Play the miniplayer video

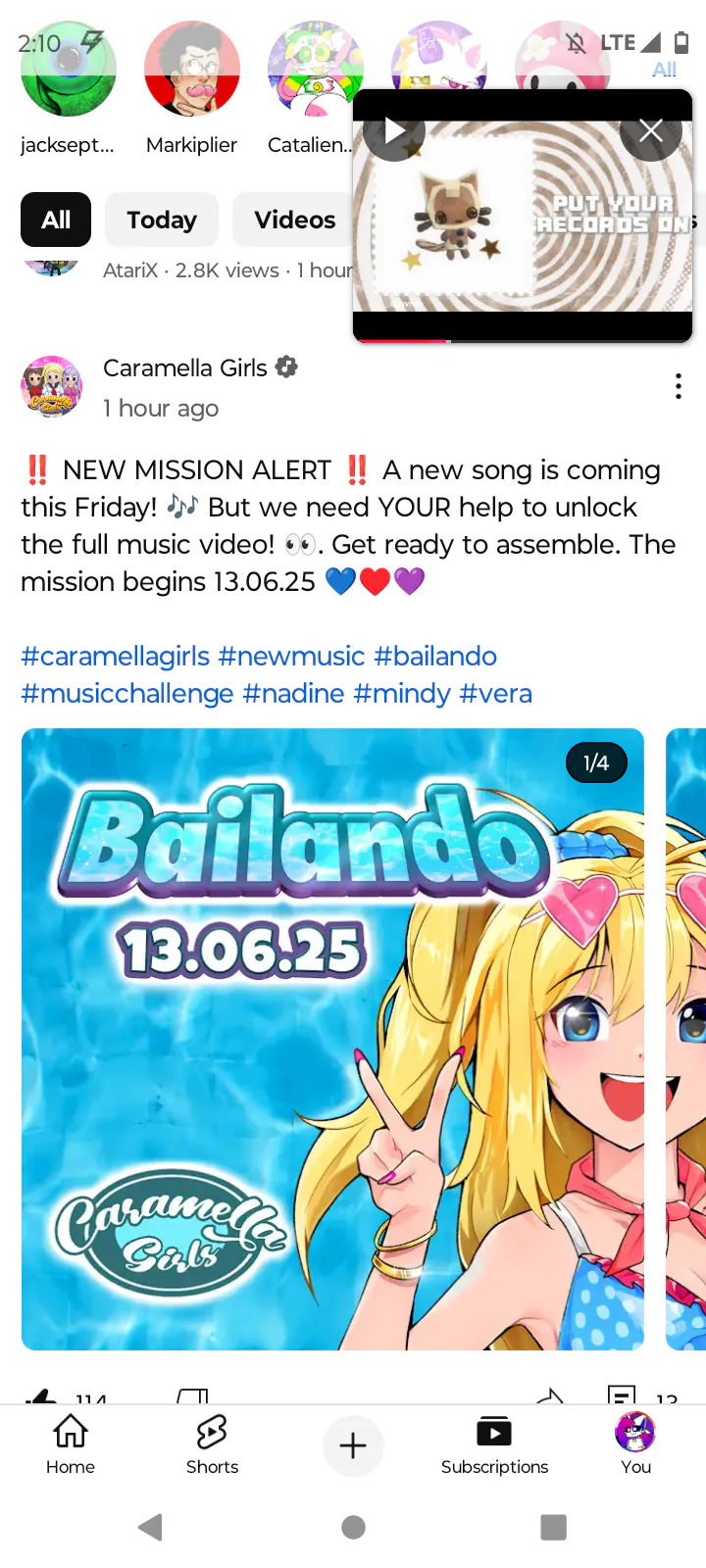pyautogui.click(x=394, y=130)
